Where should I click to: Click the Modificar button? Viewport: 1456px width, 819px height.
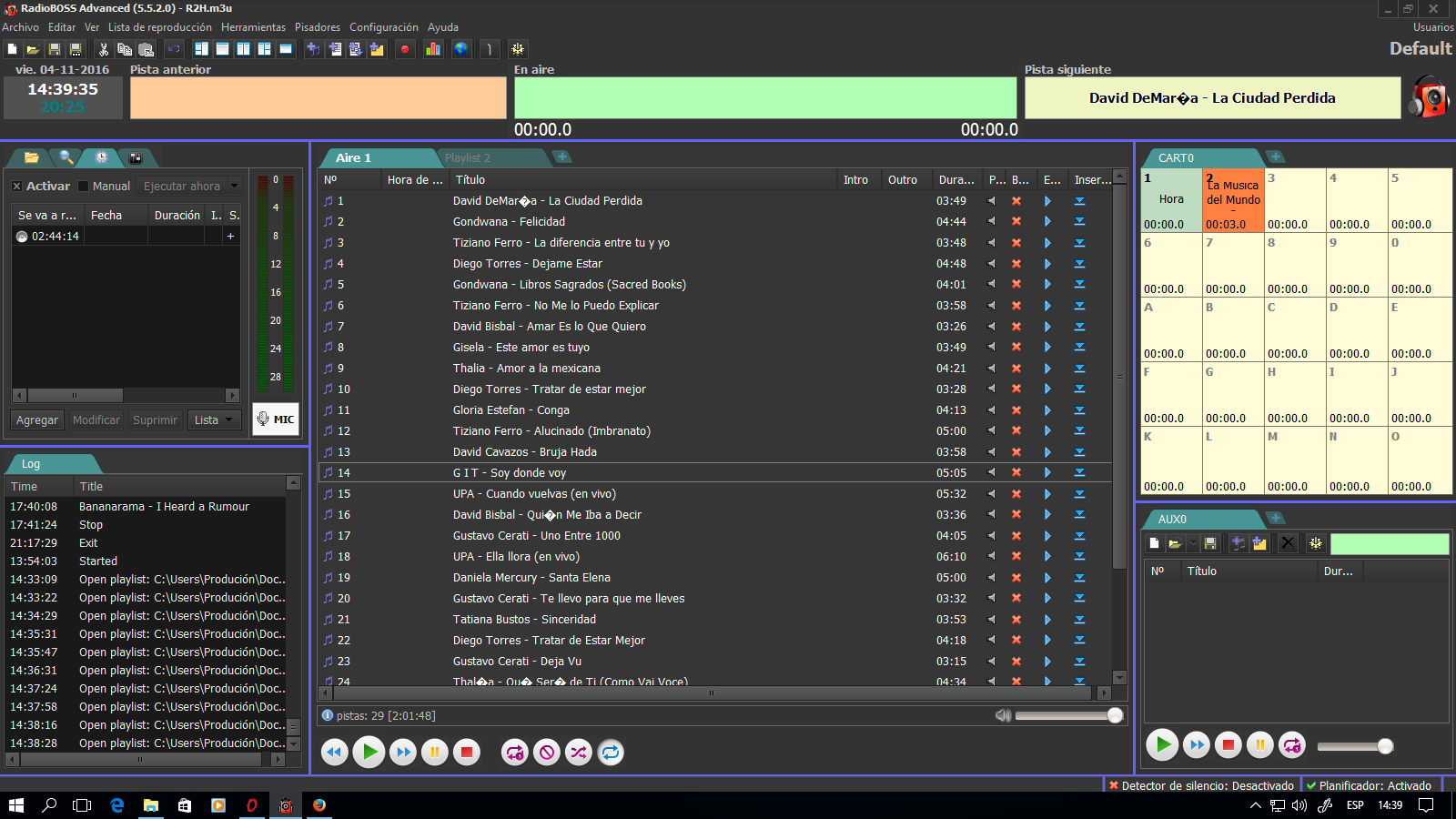point(96,420)
